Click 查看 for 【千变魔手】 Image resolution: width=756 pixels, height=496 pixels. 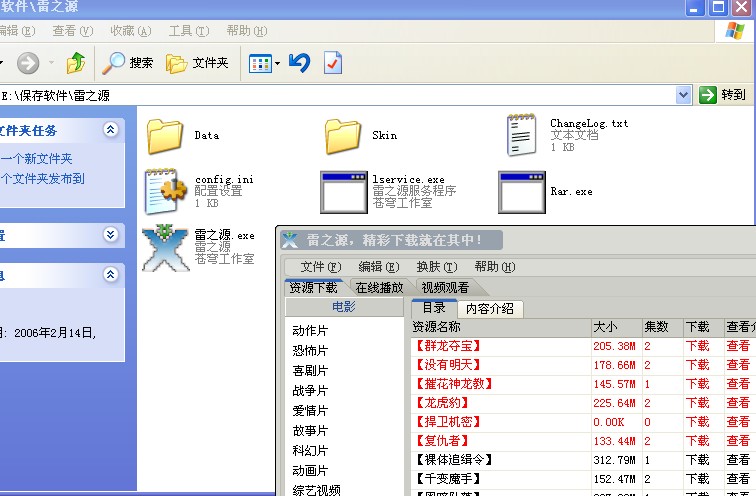[738, 479]
